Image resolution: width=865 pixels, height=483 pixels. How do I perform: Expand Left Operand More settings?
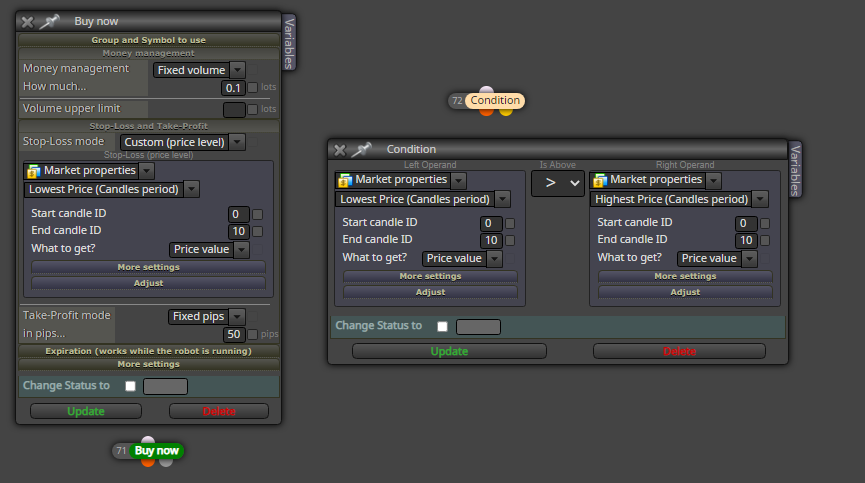pyautogui.click(x=430, y=276)
